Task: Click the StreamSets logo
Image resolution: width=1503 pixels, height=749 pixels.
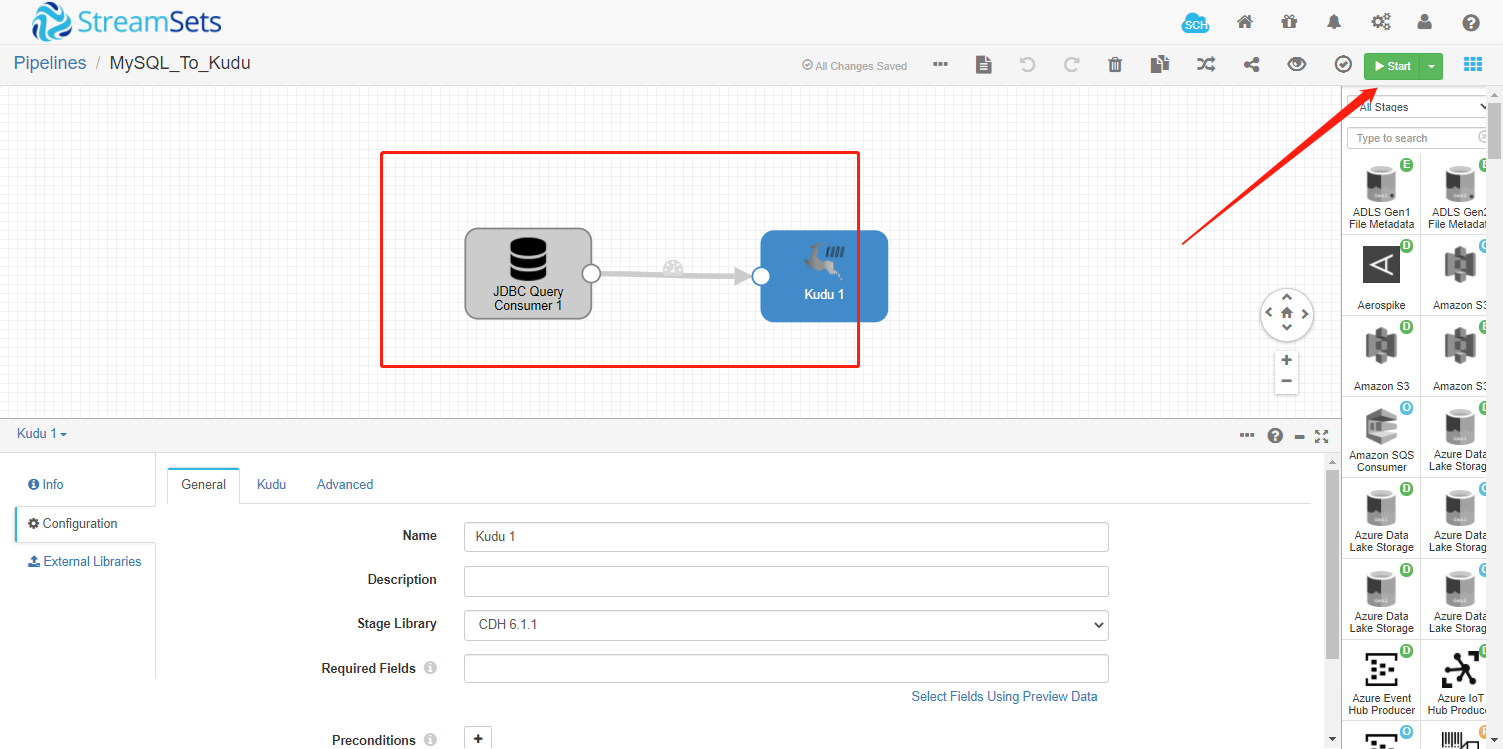Action: click(x=127, y=22)
